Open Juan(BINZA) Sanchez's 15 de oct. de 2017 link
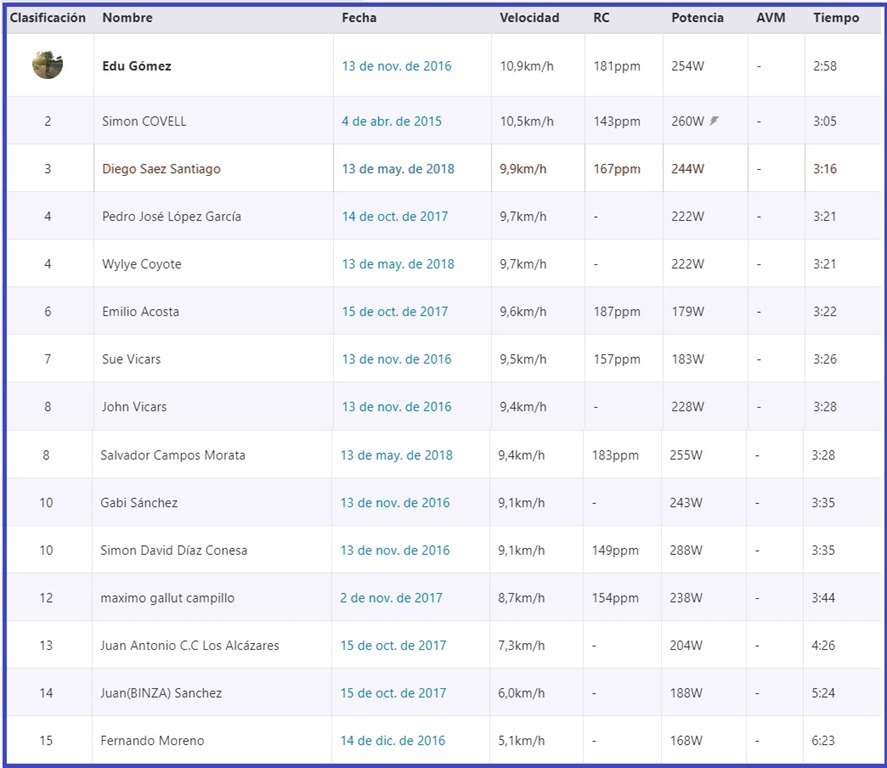This screenshot has height=768, width=887. (x=393, y=693)
